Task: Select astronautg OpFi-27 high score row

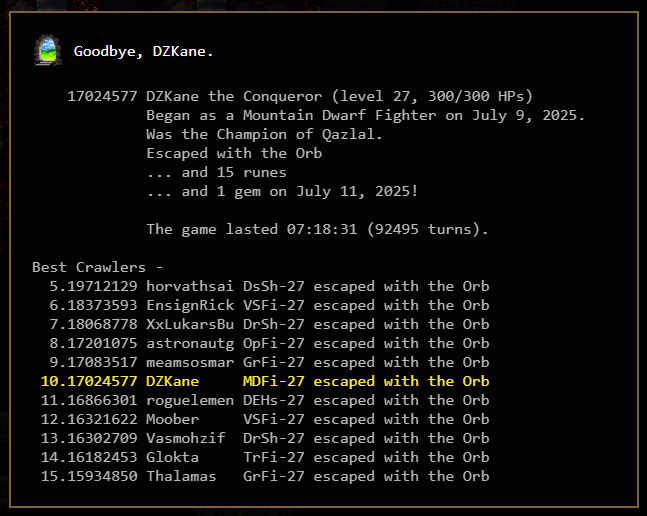Action: [x=269, y=343]
